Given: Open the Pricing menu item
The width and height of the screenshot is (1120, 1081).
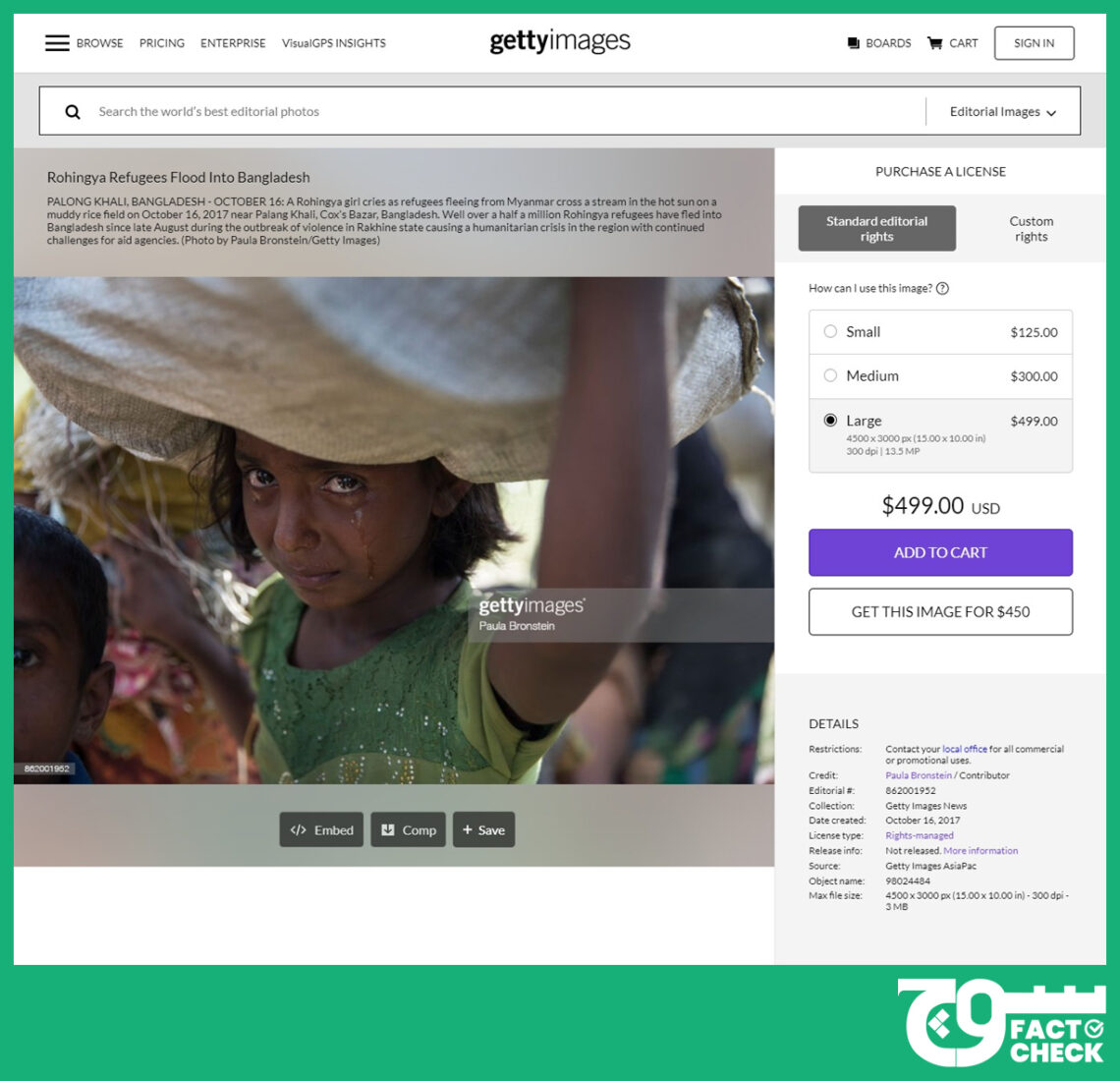Looking at the screenshot, I should [x=161, y=43].
